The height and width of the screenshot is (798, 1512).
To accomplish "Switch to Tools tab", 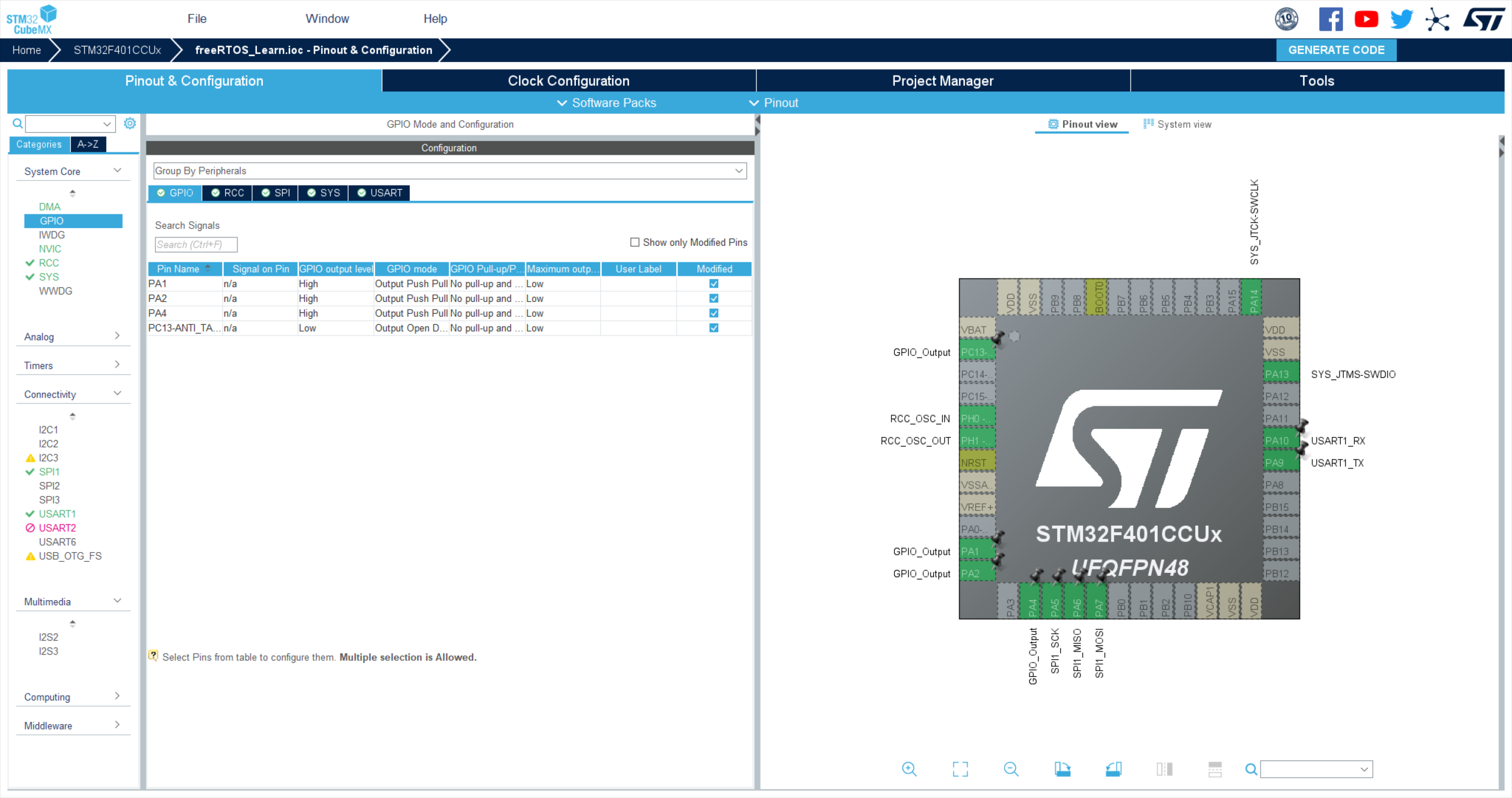I will [x=1317, y=81].
